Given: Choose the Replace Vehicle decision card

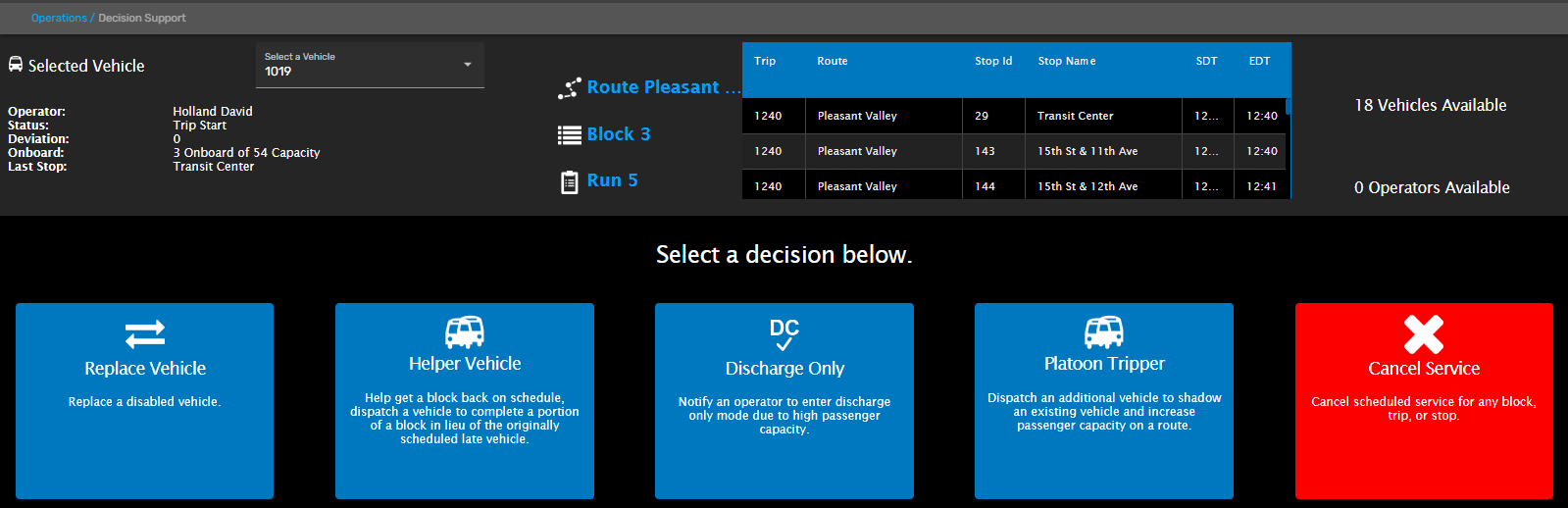Looking at the screenshot, I should pos(145,401).
